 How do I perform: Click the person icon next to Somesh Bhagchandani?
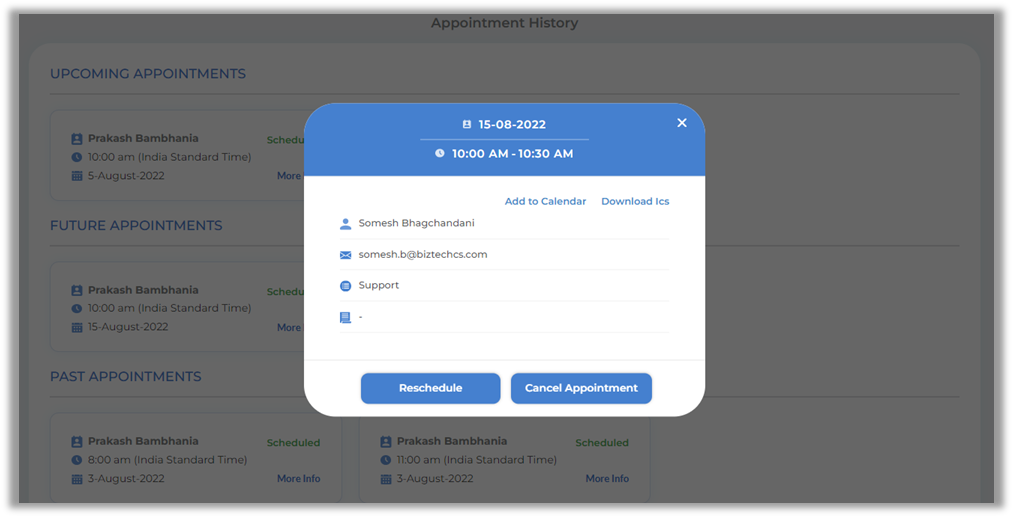tap(346, 224)
